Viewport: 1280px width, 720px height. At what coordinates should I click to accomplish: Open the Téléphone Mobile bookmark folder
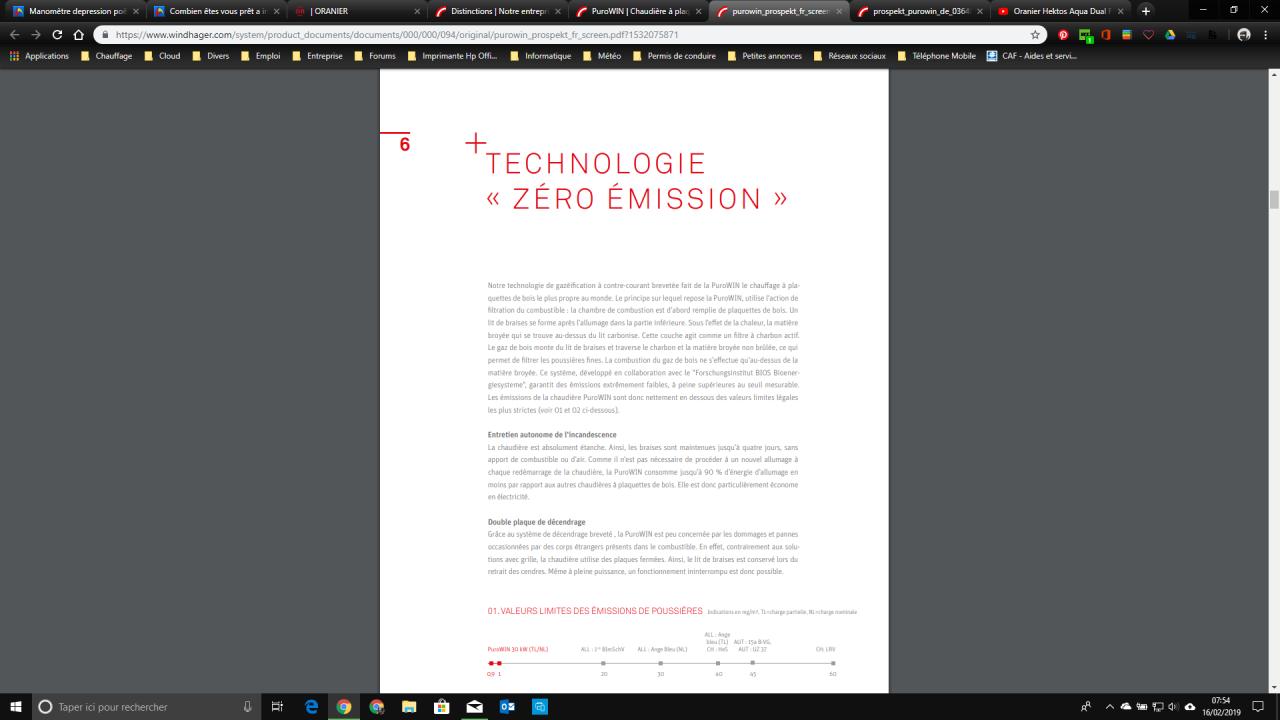(x=936, y=56)
